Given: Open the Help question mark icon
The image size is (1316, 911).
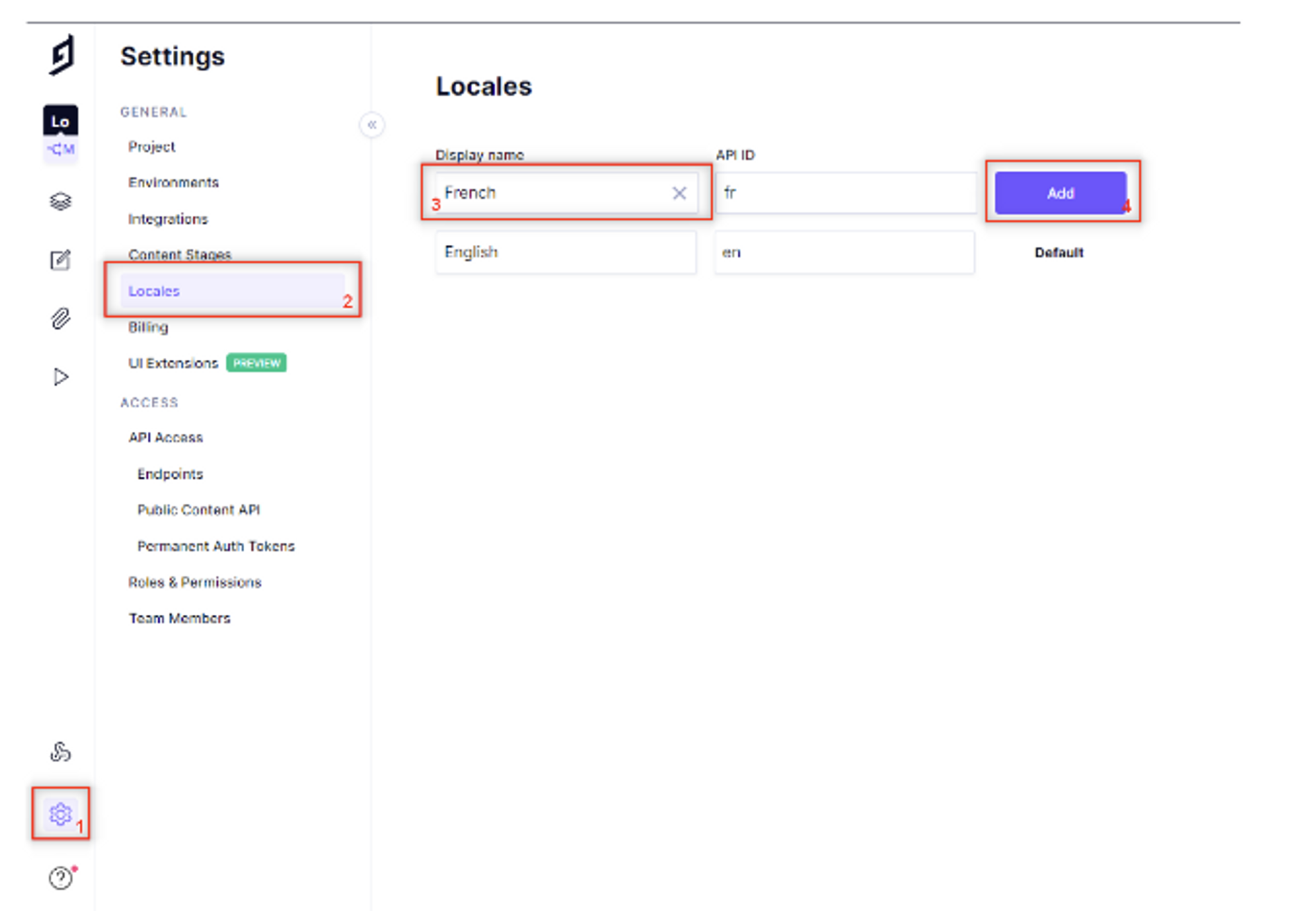Looking at the screenshot, I should 60,878.
